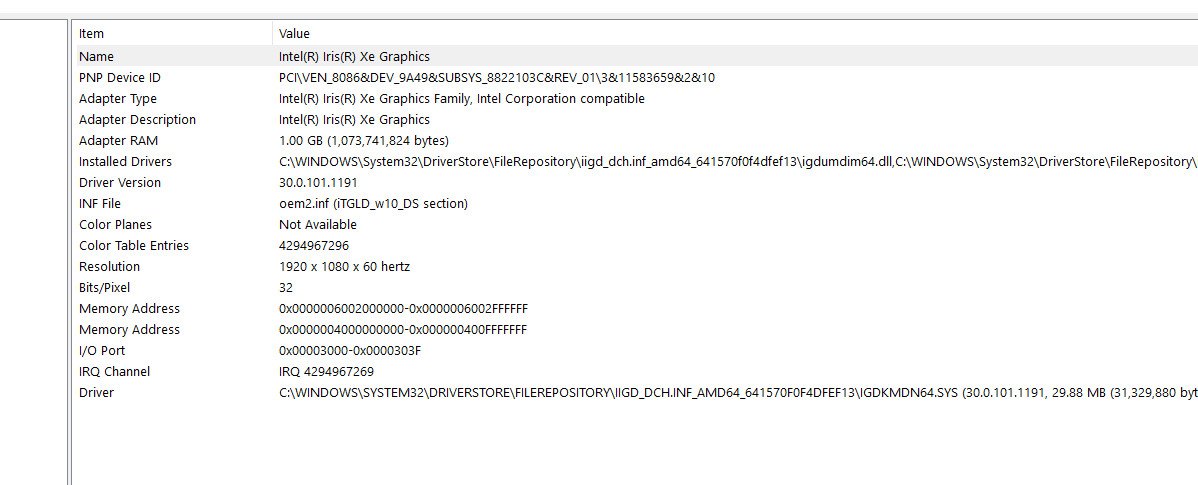Select the Driver Version row label
Screen dimensions: 1198x485
120,183
